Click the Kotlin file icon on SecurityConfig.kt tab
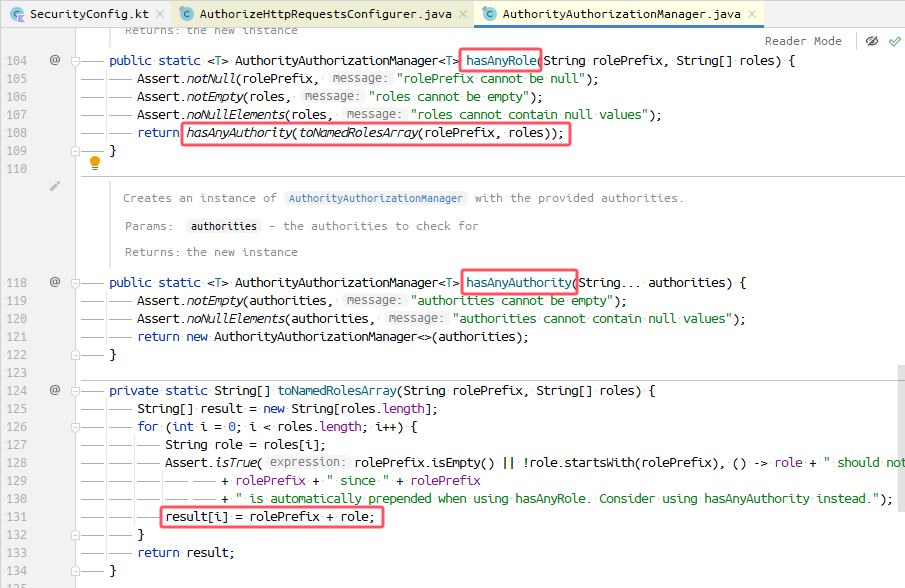Image resolution: width=905 pixels, height=588 pixels. [17, 14]
